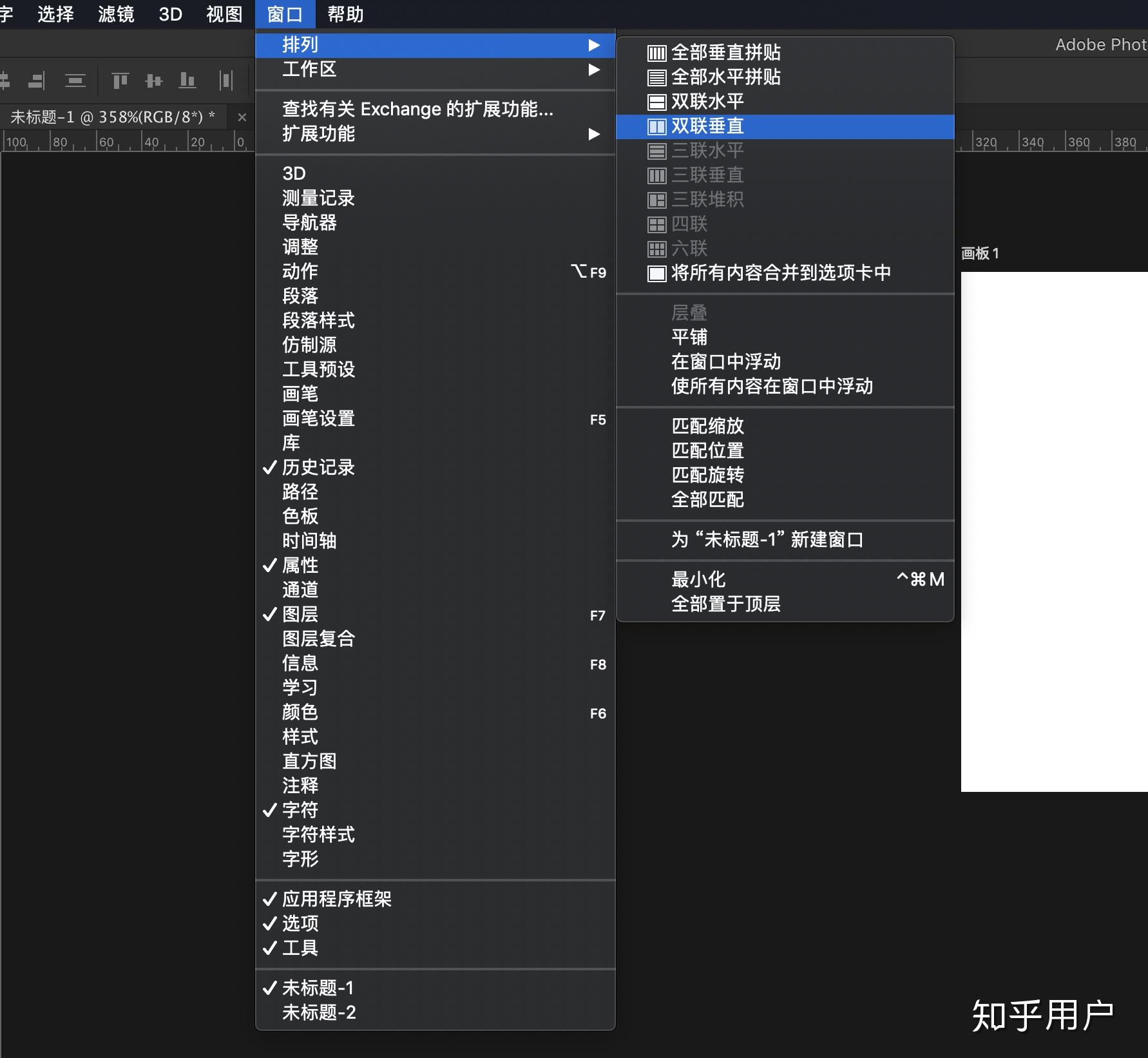Choose 全部匹配
The image size is (1148, 1058).
click(785, 499)
